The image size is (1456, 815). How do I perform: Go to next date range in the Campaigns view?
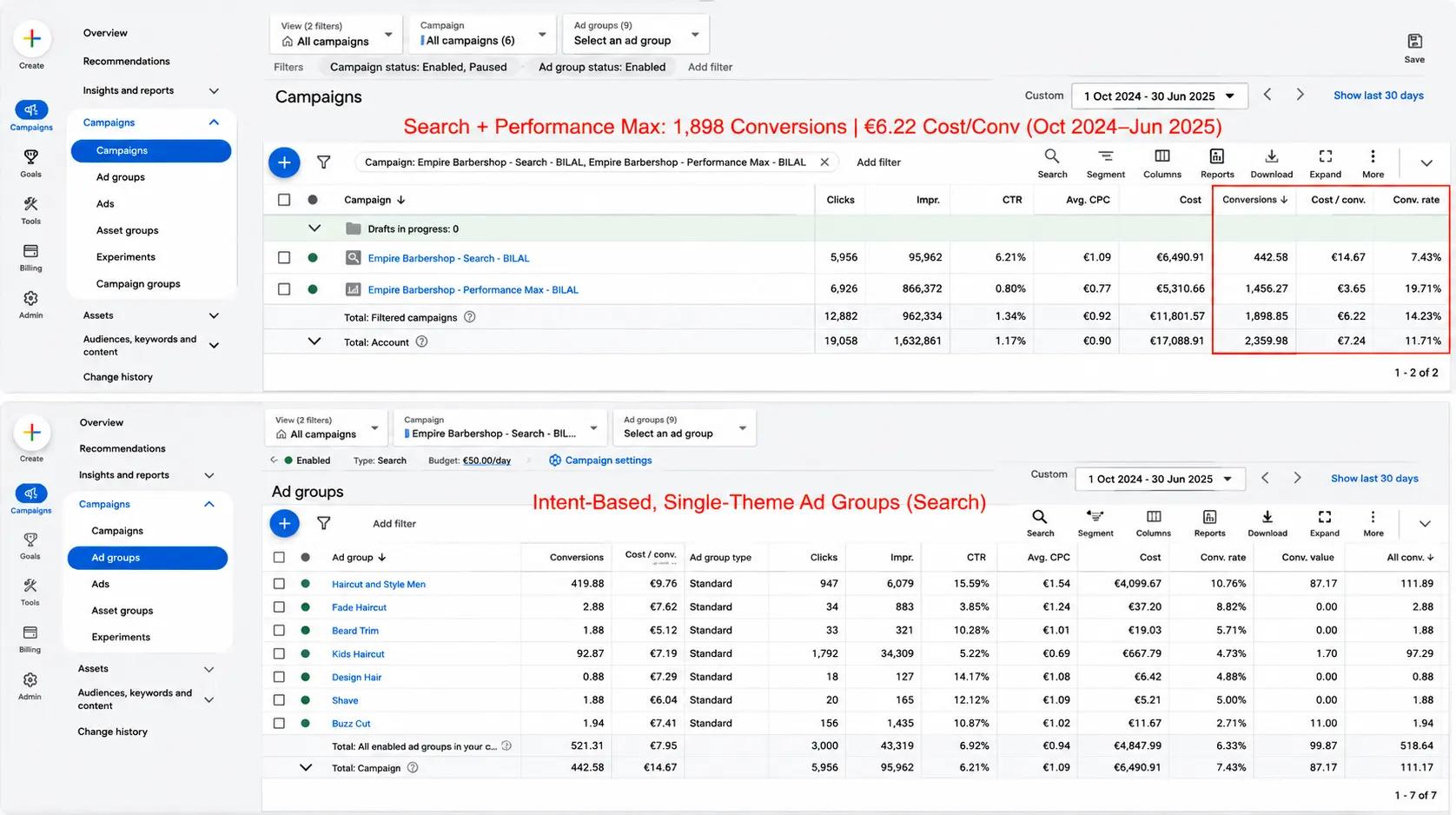1300,95
